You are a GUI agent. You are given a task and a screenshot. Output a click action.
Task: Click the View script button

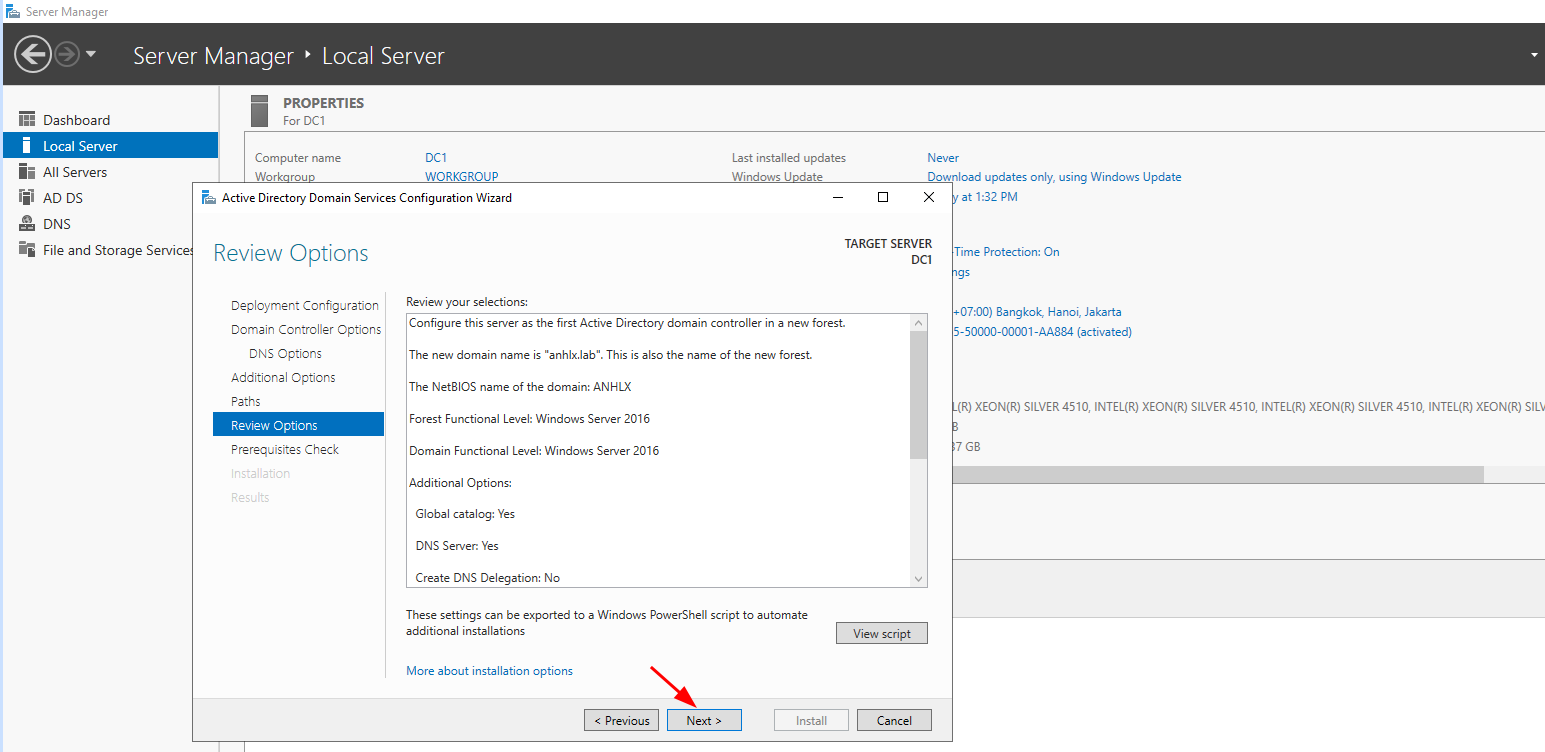click(881, 634)
